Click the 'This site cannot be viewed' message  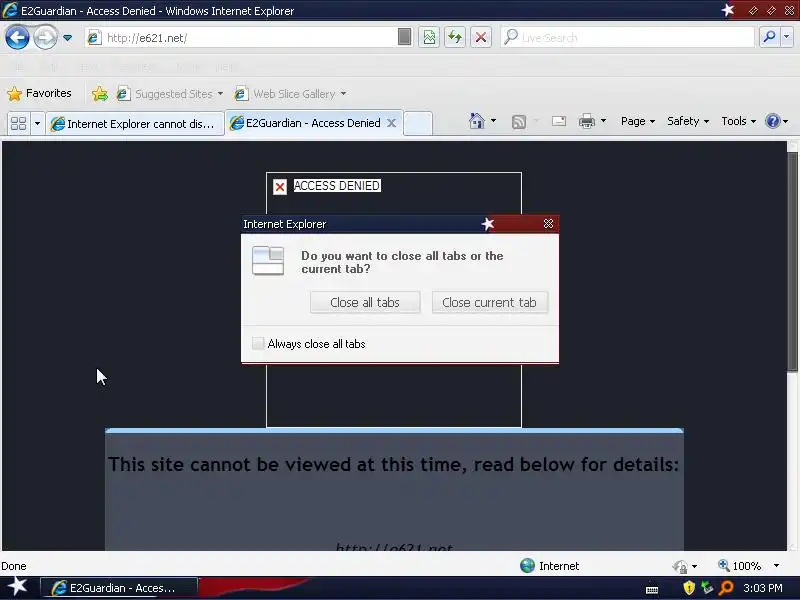[x=393, y=464]
